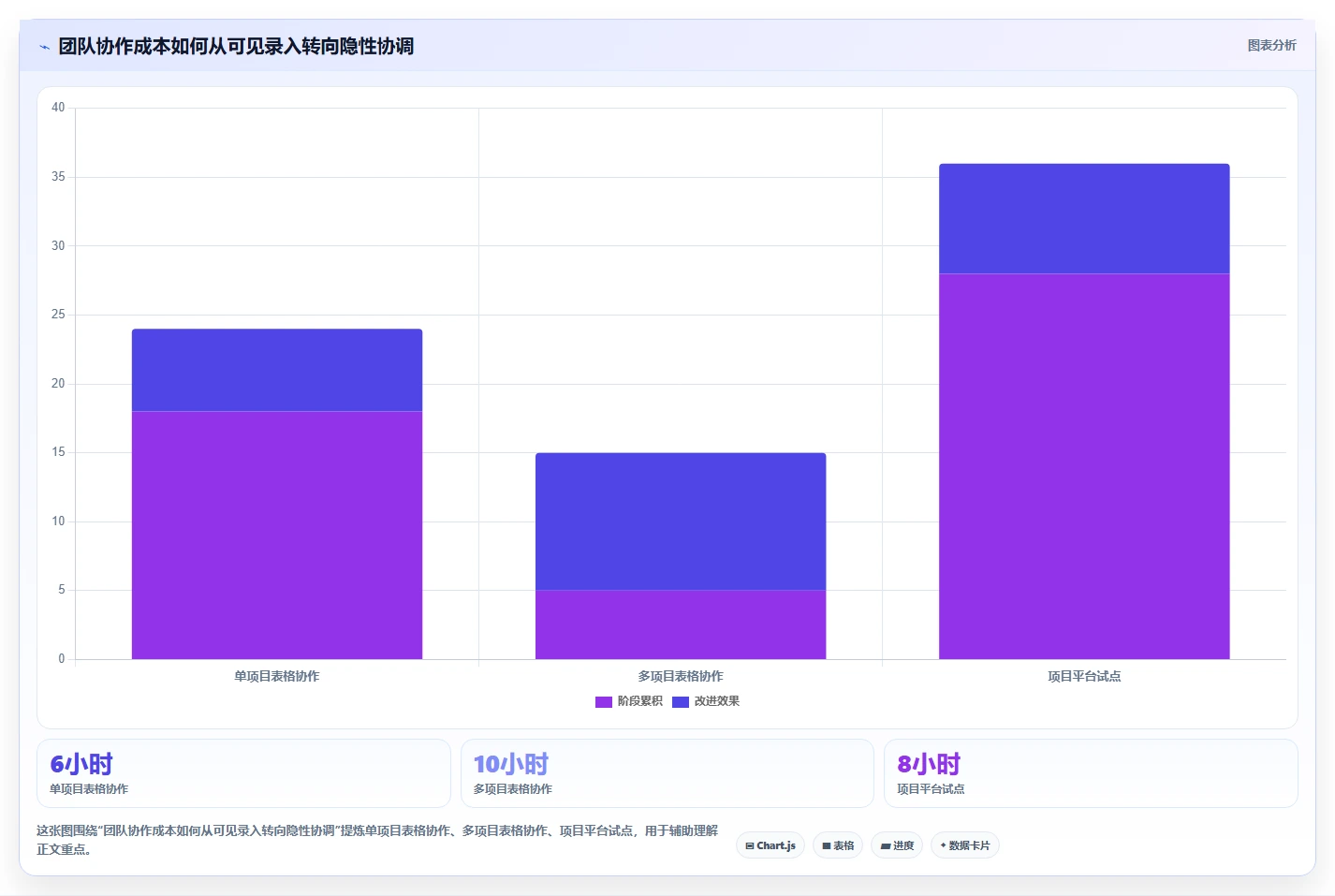Select the blue 改进效果 bar for 项目平台试点
The height and width of the screenshot is (896, 1335).
pyautogui.click(x=1084, y=219)
